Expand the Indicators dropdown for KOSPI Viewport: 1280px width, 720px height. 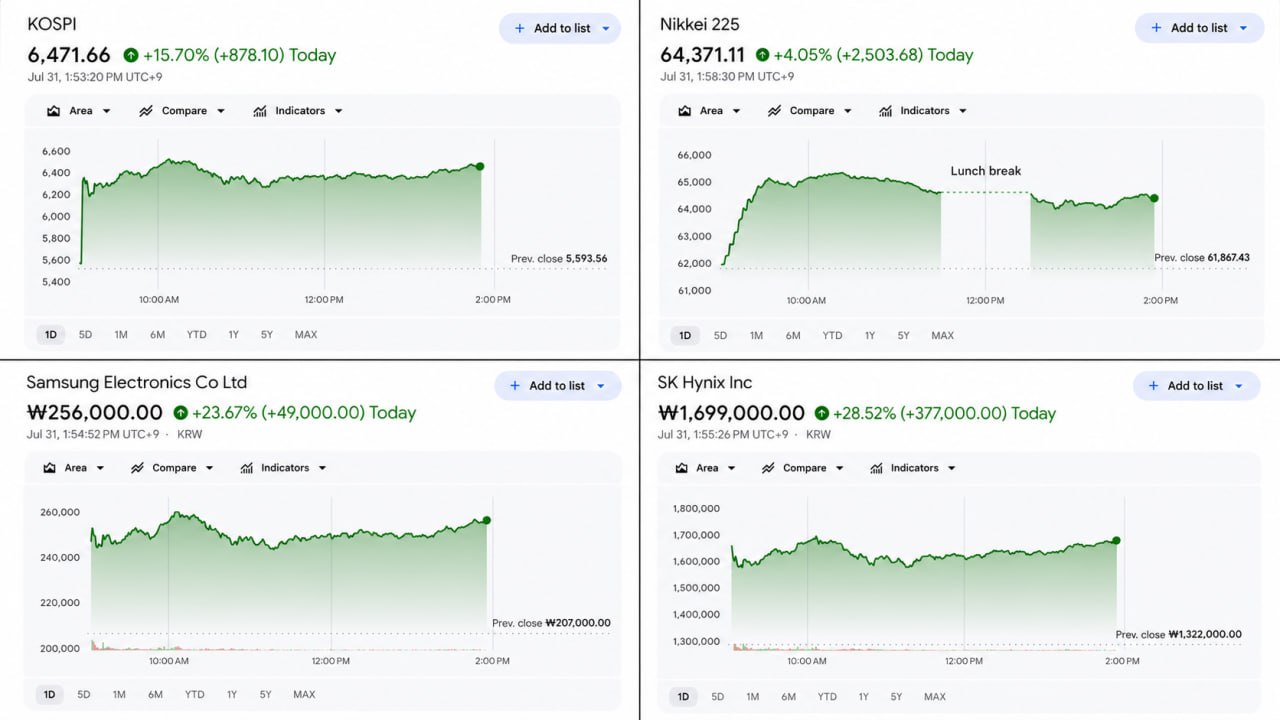(x=298, y=111)
